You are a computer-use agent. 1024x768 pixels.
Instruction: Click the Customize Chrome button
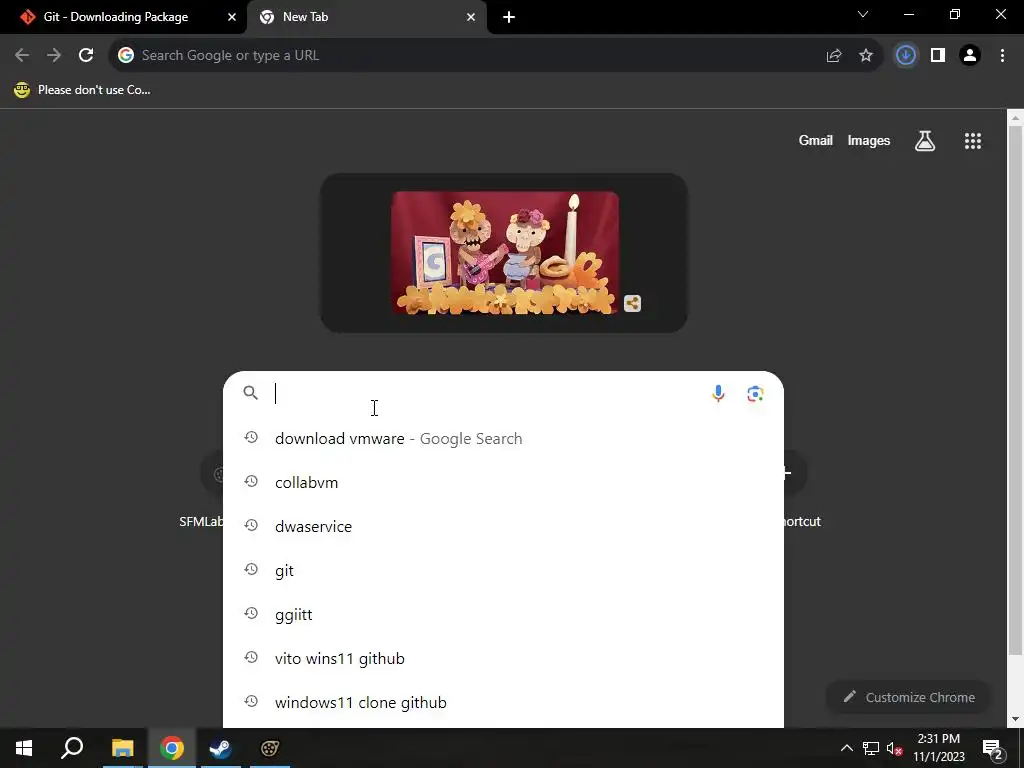click(x=908, y=697)
